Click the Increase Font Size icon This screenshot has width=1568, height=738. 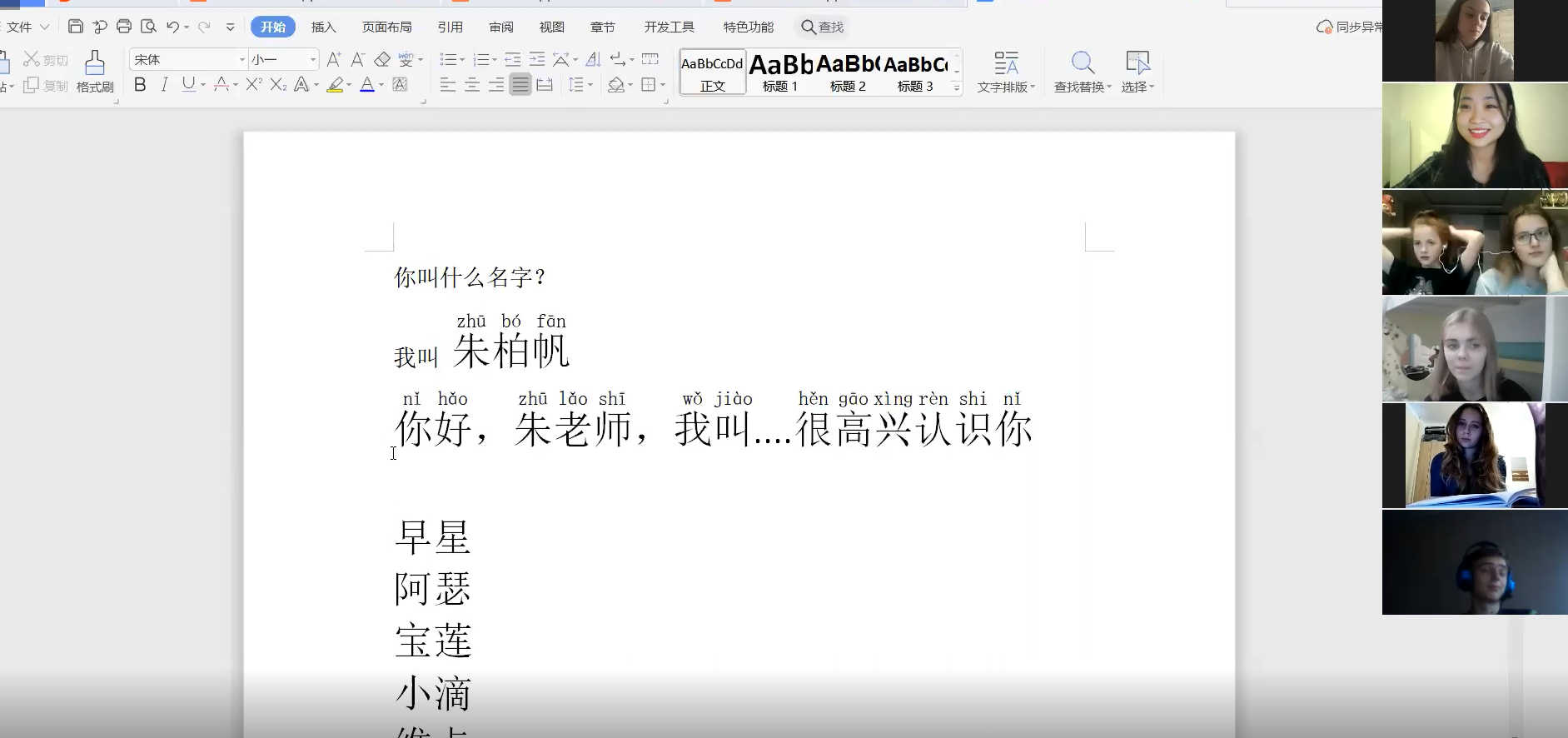(333, 59)
